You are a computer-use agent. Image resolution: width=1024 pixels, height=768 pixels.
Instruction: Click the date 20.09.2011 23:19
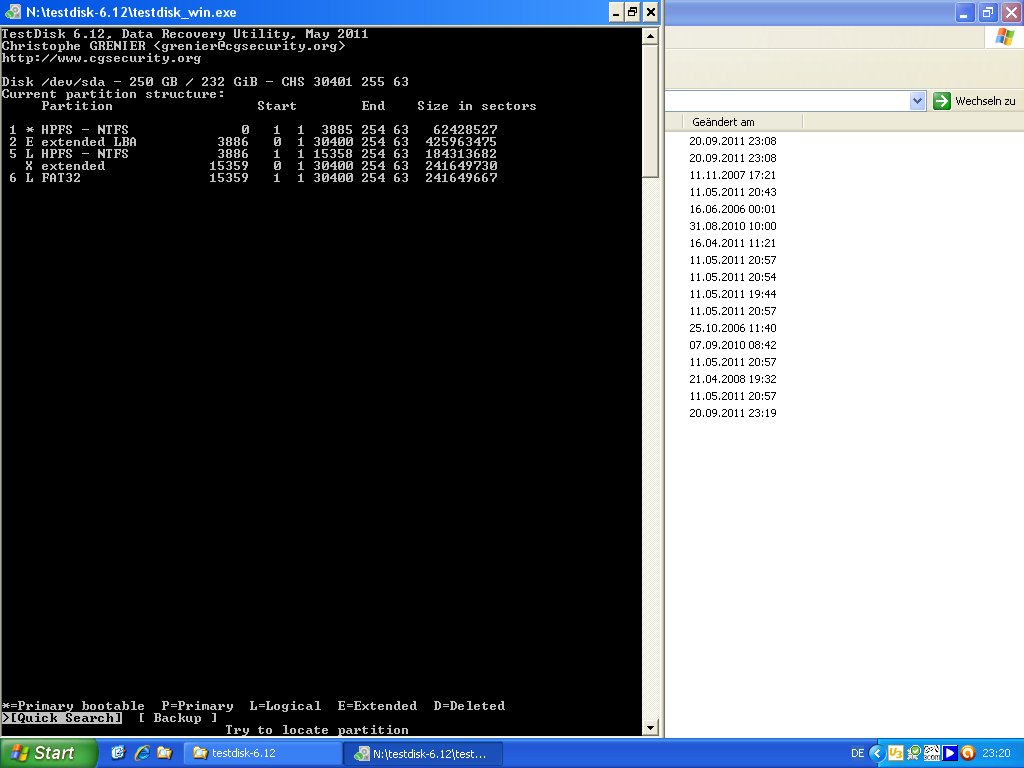(x=733, y=413)
